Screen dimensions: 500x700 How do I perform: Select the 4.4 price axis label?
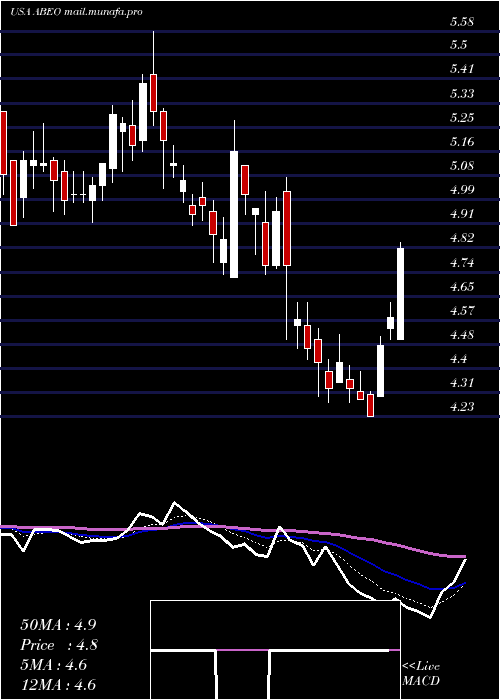[459, 359]
